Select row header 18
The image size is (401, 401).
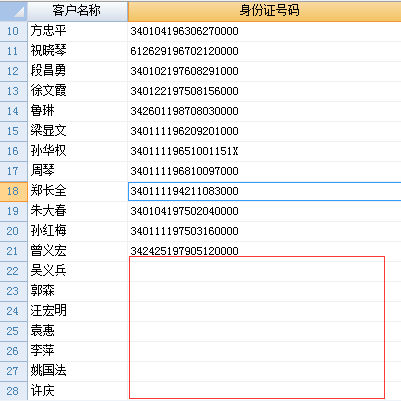[x=13, y=191]
